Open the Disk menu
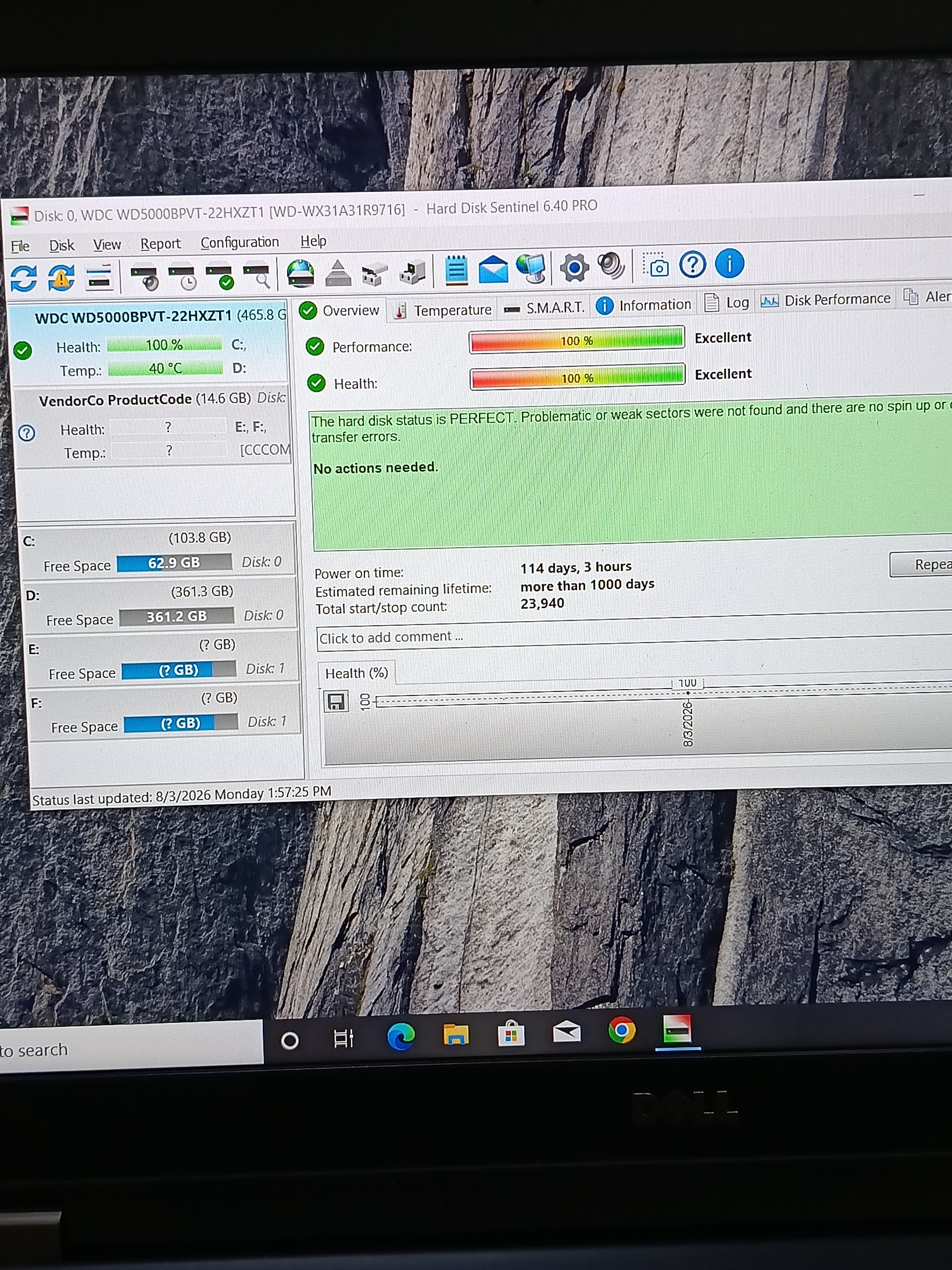Screen dimensions: 952x1270 [61, 246]
